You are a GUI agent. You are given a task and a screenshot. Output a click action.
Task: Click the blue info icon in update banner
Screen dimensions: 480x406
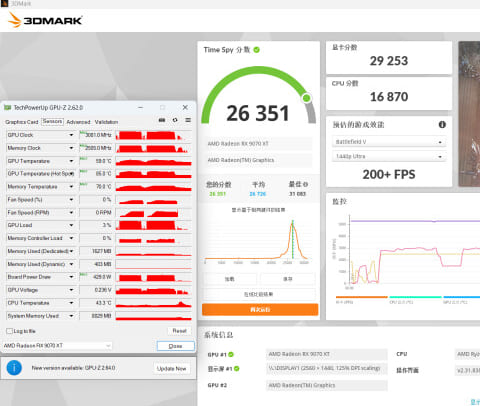point(14,368)
